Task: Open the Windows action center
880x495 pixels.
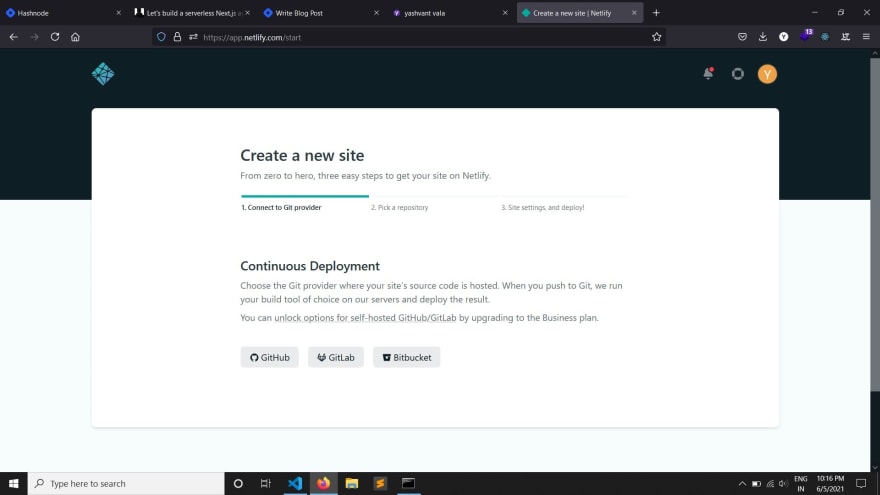Action: tap(861, 483)
